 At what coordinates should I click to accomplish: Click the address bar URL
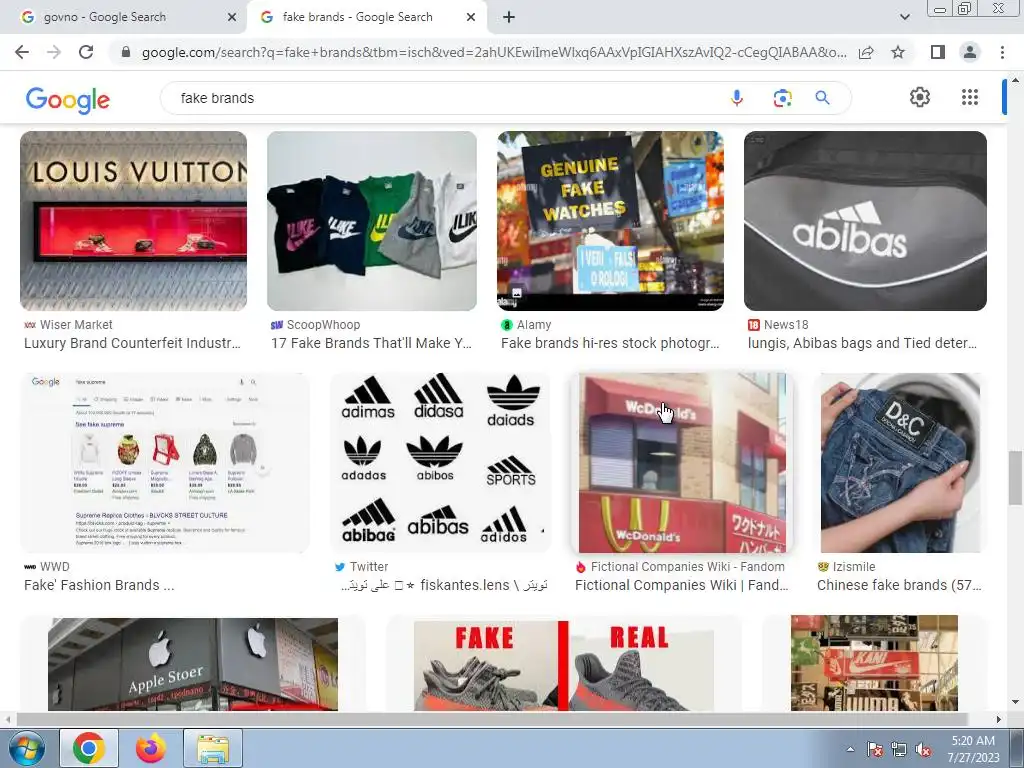coord(494,52)
